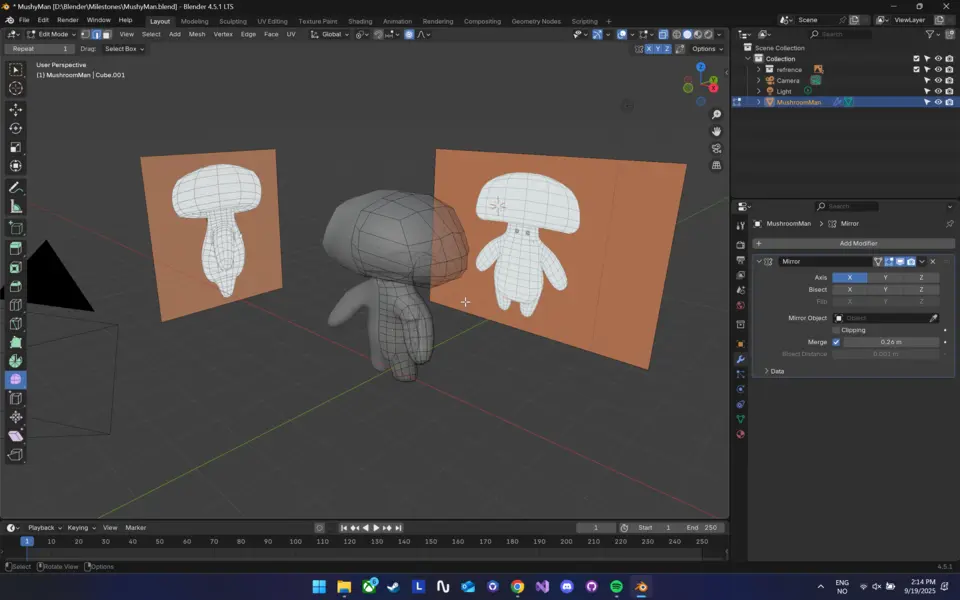Click the Add Modifier button
960x600 pixels.
click(x=853, y=243)
